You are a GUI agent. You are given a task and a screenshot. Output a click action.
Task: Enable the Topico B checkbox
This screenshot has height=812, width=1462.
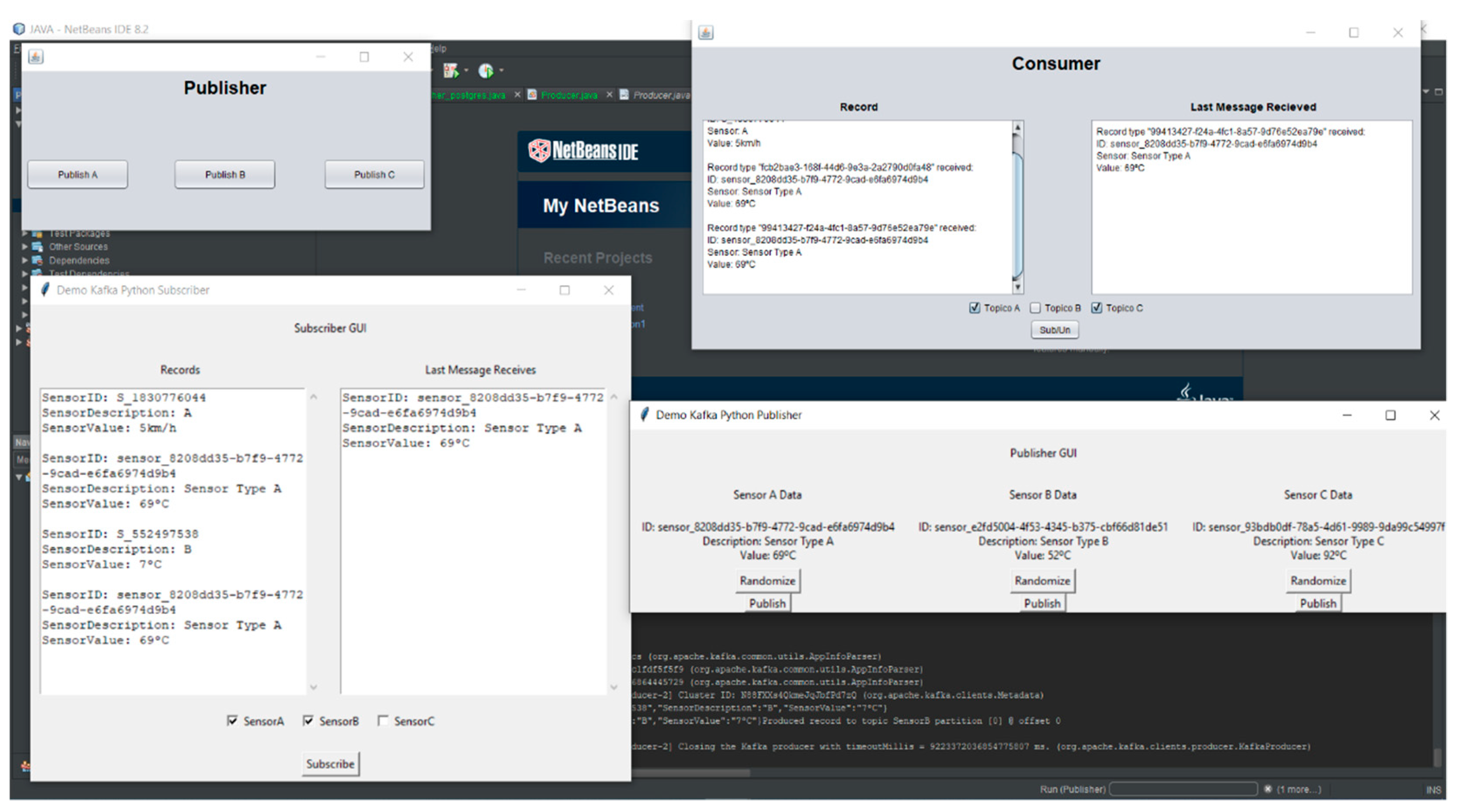coord(1035,308)
